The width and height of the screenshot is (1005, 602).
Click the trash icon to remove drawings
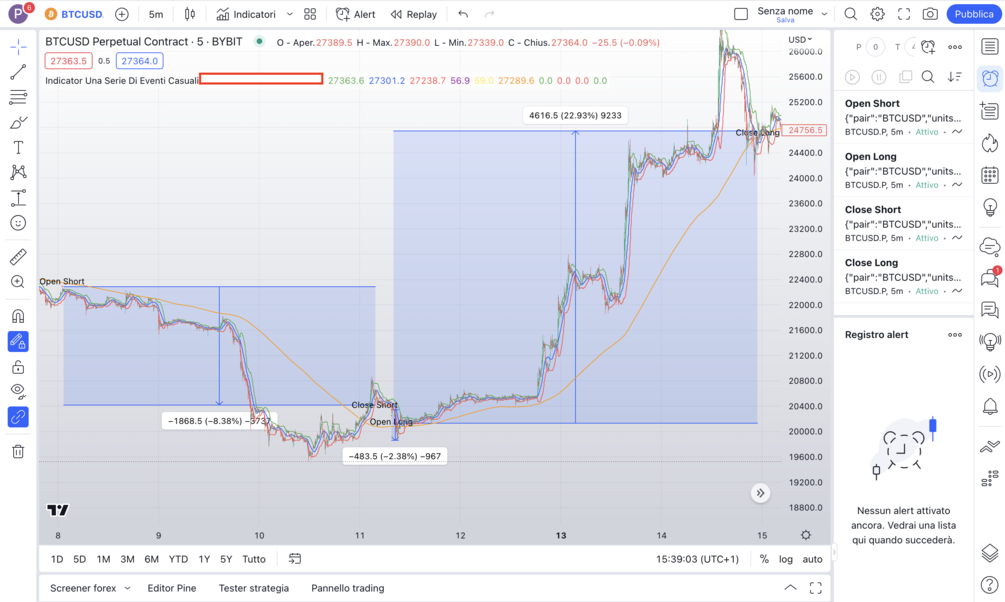tap(18, 451)
